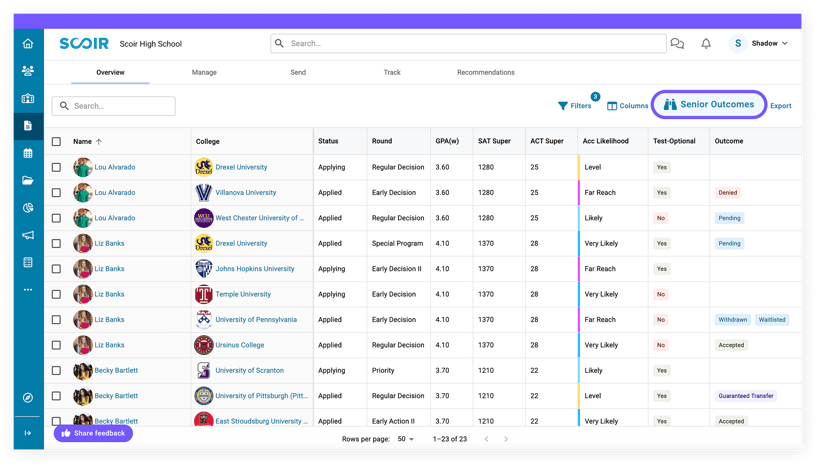The width and height of the screenshot is (819, 467).
Task: Expand sidebar with arrow icon
Action: point(28,433)
